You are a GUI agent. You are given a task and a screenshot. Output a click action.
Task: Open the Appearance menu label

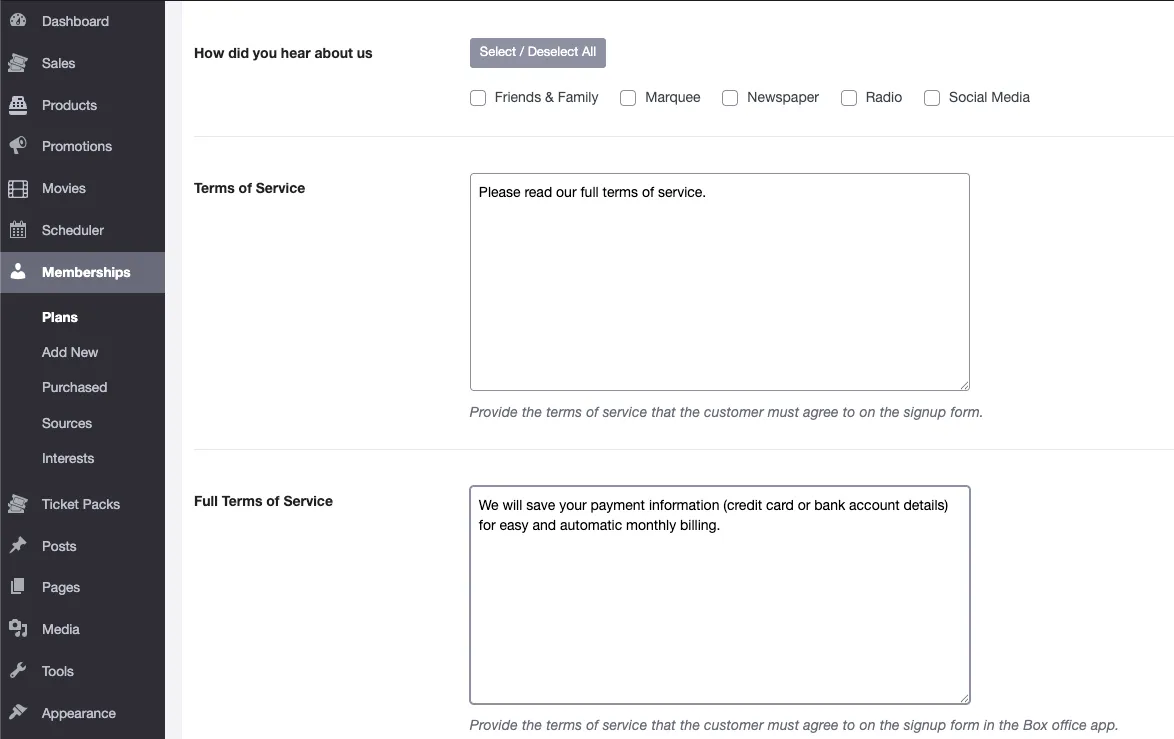coord(79,713)
